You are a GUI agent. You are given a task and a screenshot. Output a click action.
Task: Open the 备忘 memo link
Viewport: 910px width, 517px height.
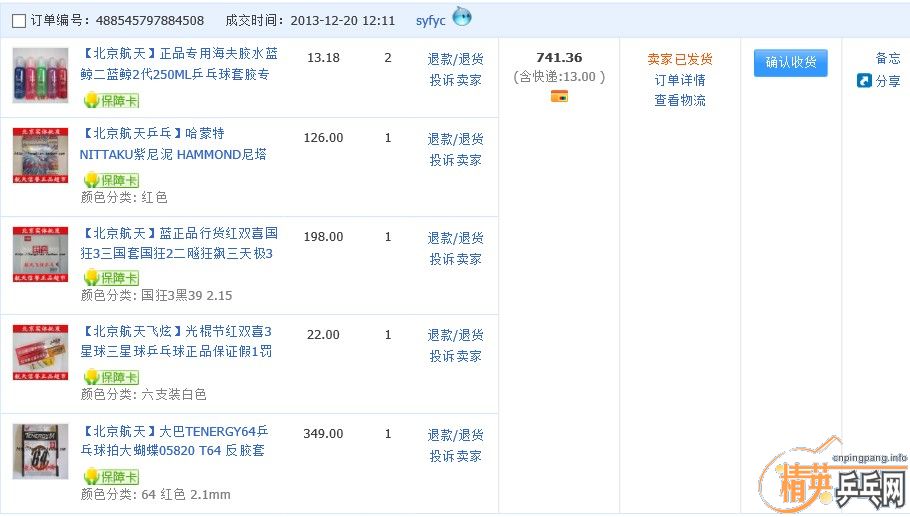pyautogui.click(x=888, y=58)
